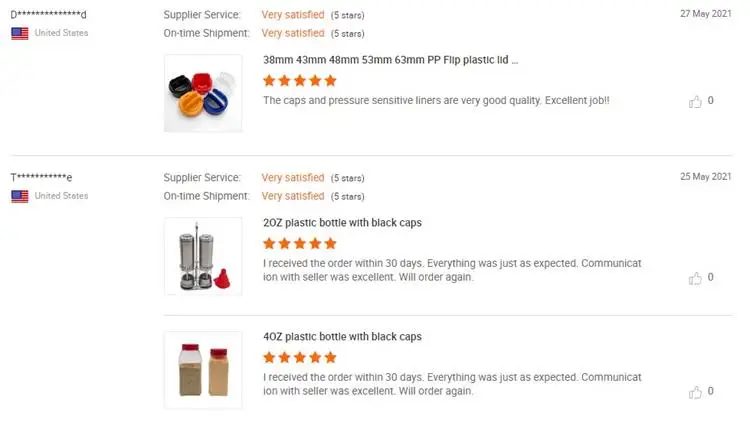The height and width of the screenshot is (429, 750).
Task: Click star rating of 4OZ bottle review
Action: (x=299, y=356)
